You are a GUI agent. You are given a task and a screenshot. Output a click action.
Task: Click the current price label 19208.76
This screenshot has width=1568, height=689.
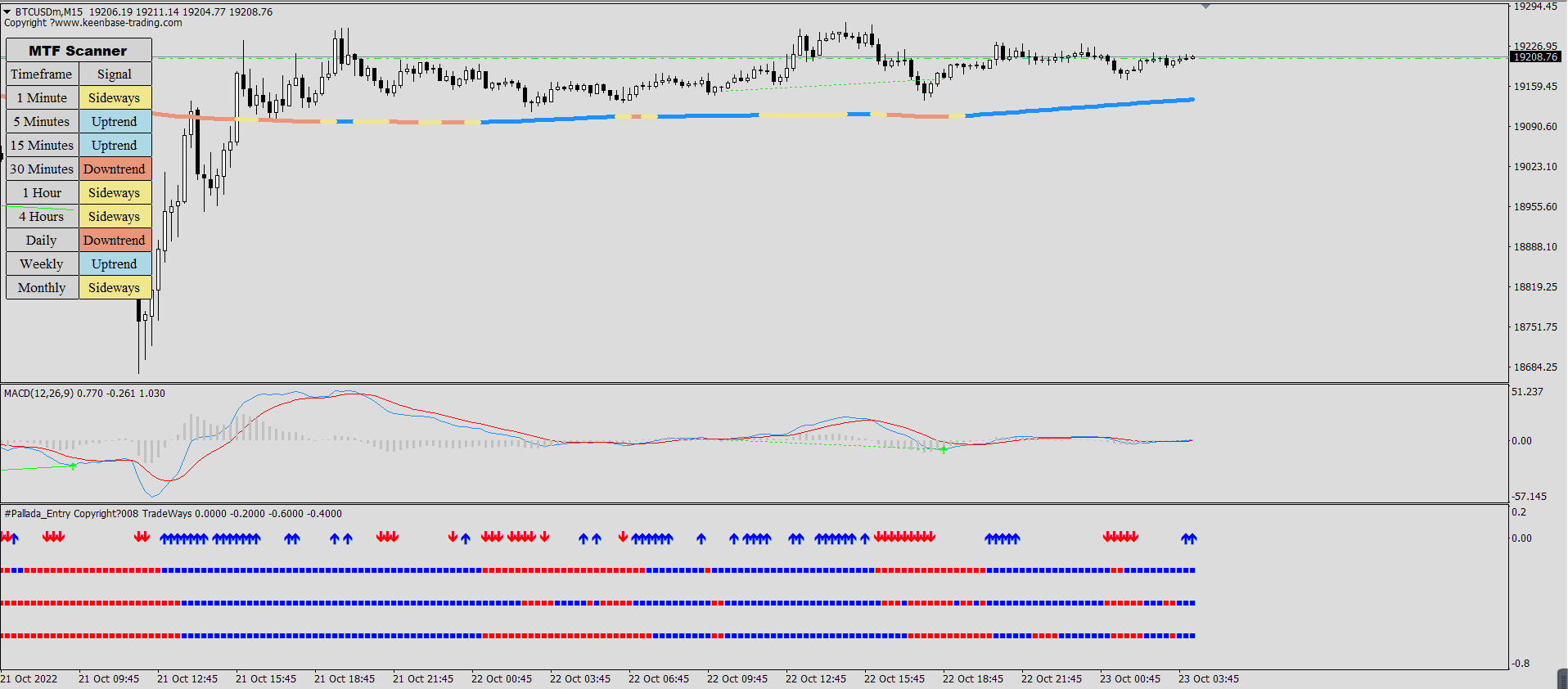1535,57
